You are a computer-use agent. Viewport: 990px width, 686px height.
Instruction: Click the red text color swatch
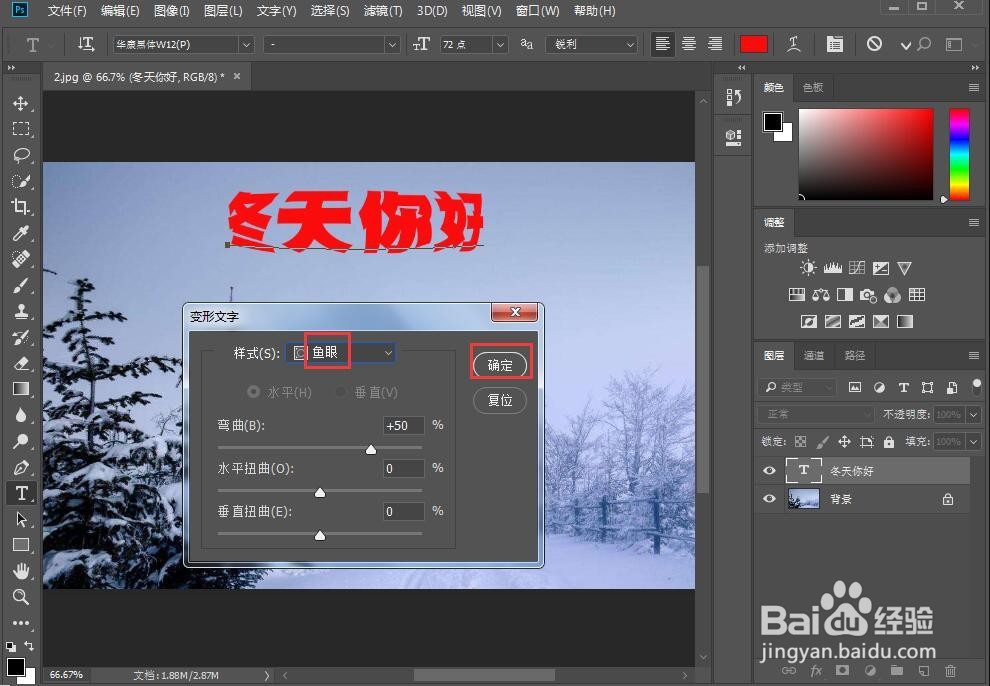(x=754, y=44)
